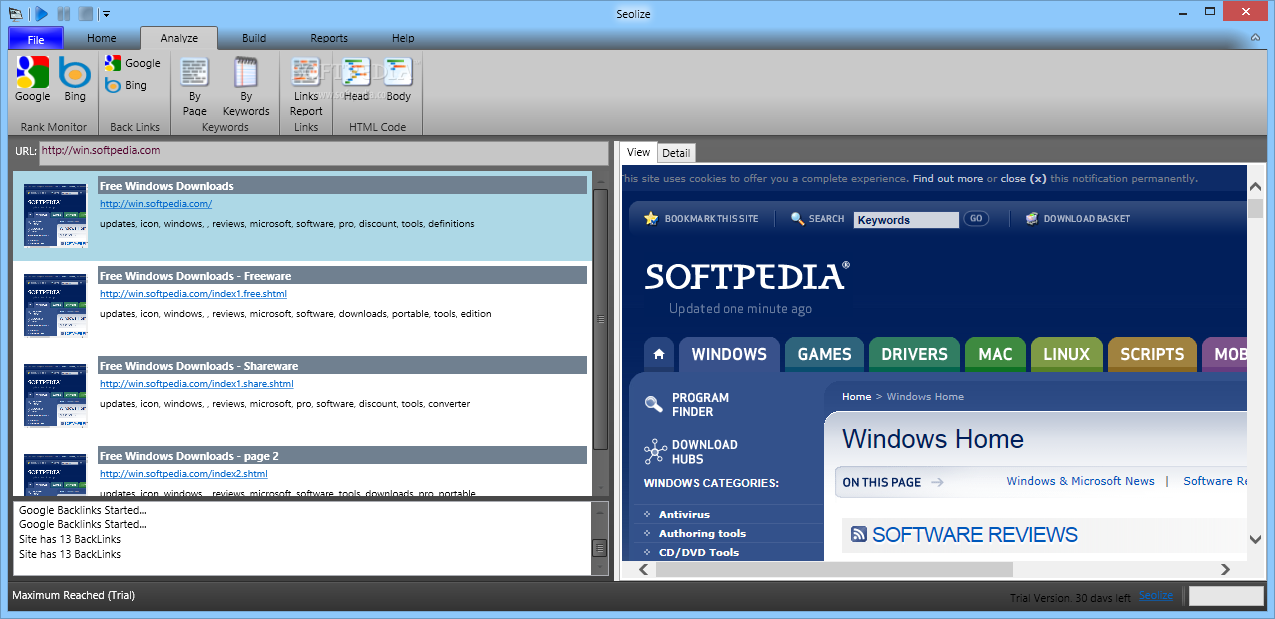Select thumbnail for Free Windows Downloads - Shareware
1275x619 pixels.
point(56,395)
